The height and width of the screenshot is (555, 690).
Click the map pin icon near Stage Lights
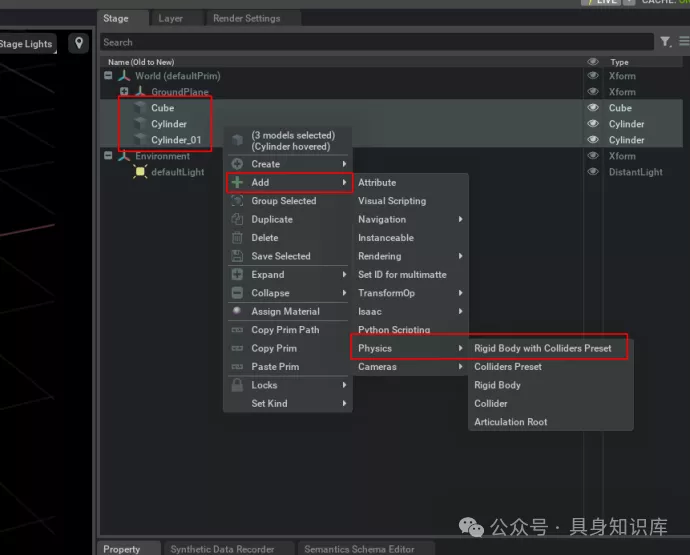coord(79,43)
